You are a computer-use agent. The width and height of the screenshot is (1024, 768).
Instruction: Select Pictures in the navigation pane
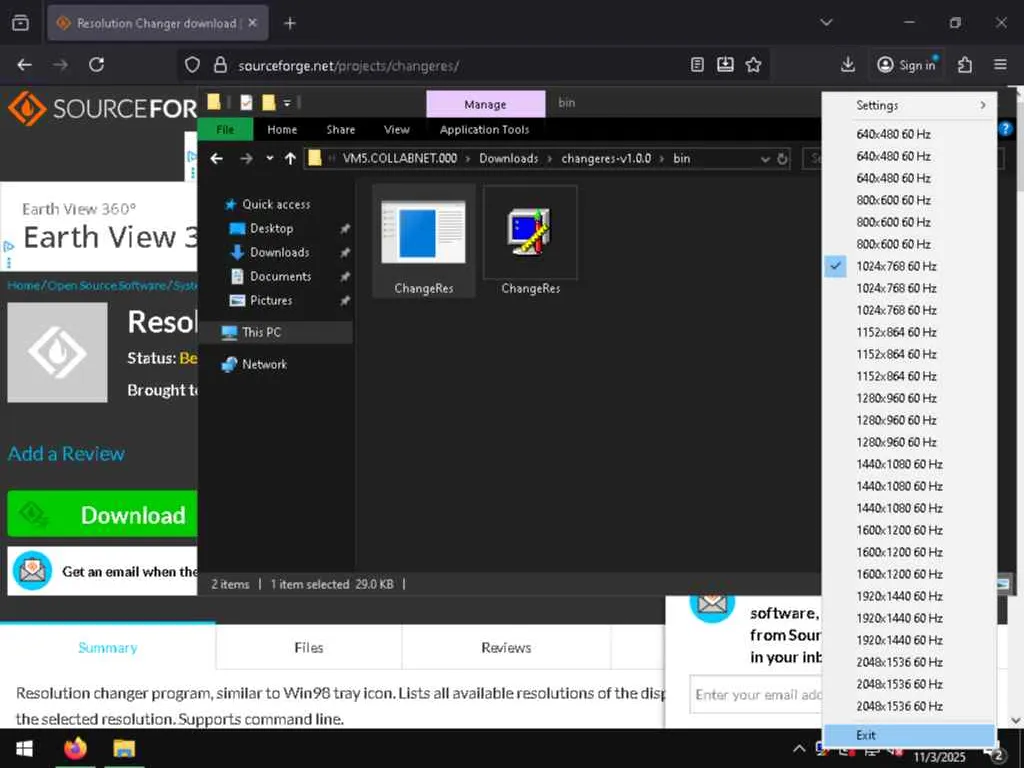(x=270, y=300)
